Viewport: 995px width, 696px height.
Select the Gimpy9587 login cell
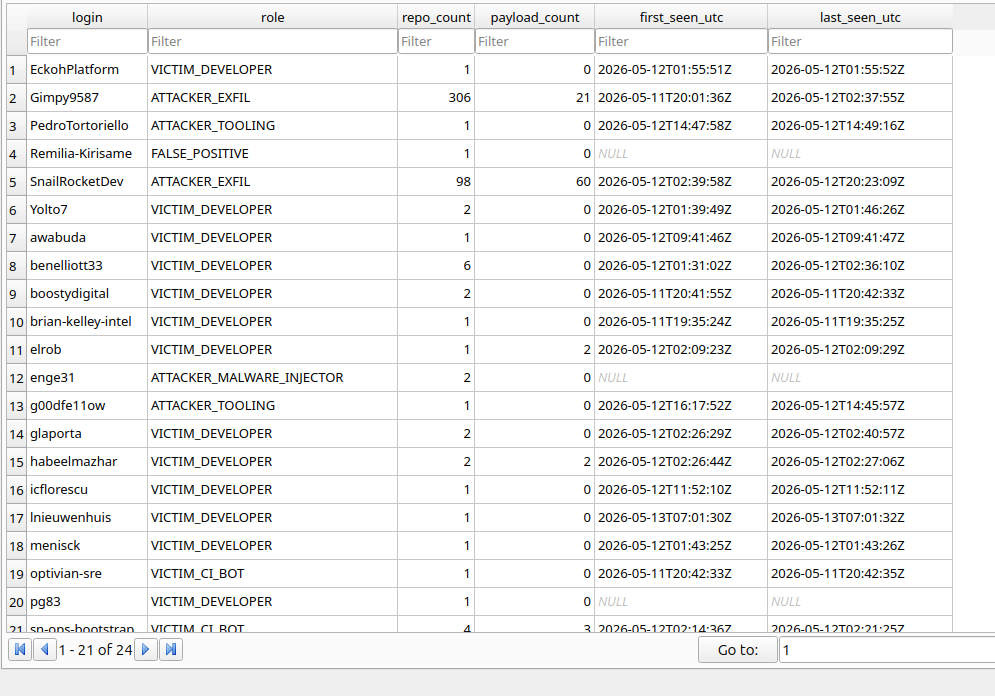[87, 98]
